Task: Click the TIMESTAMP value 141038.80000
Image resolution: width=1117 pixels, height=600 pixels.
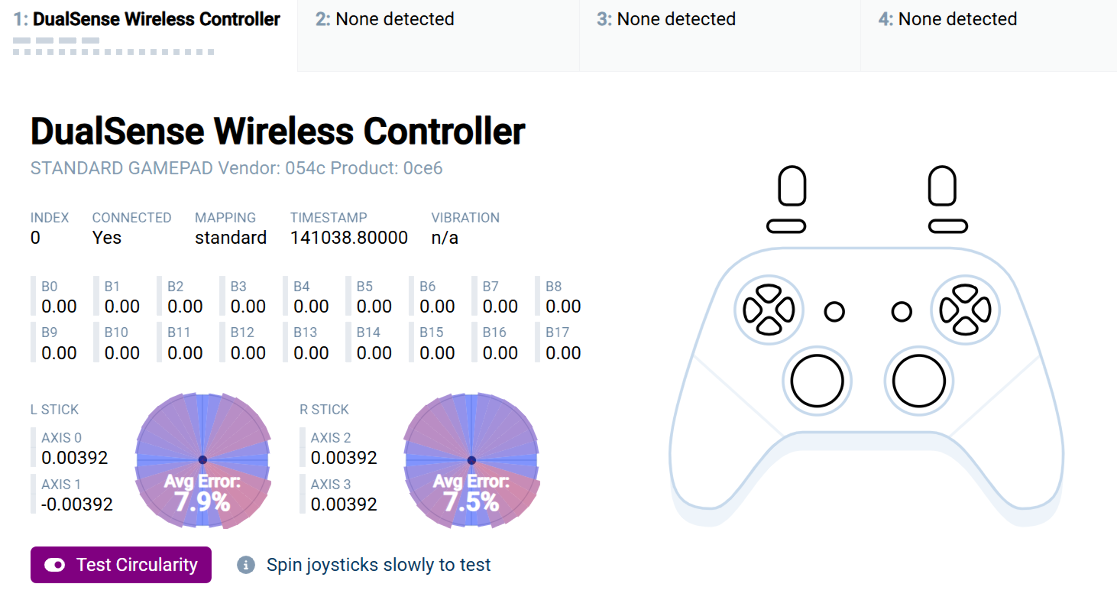Action: click(x=349, y=238)
